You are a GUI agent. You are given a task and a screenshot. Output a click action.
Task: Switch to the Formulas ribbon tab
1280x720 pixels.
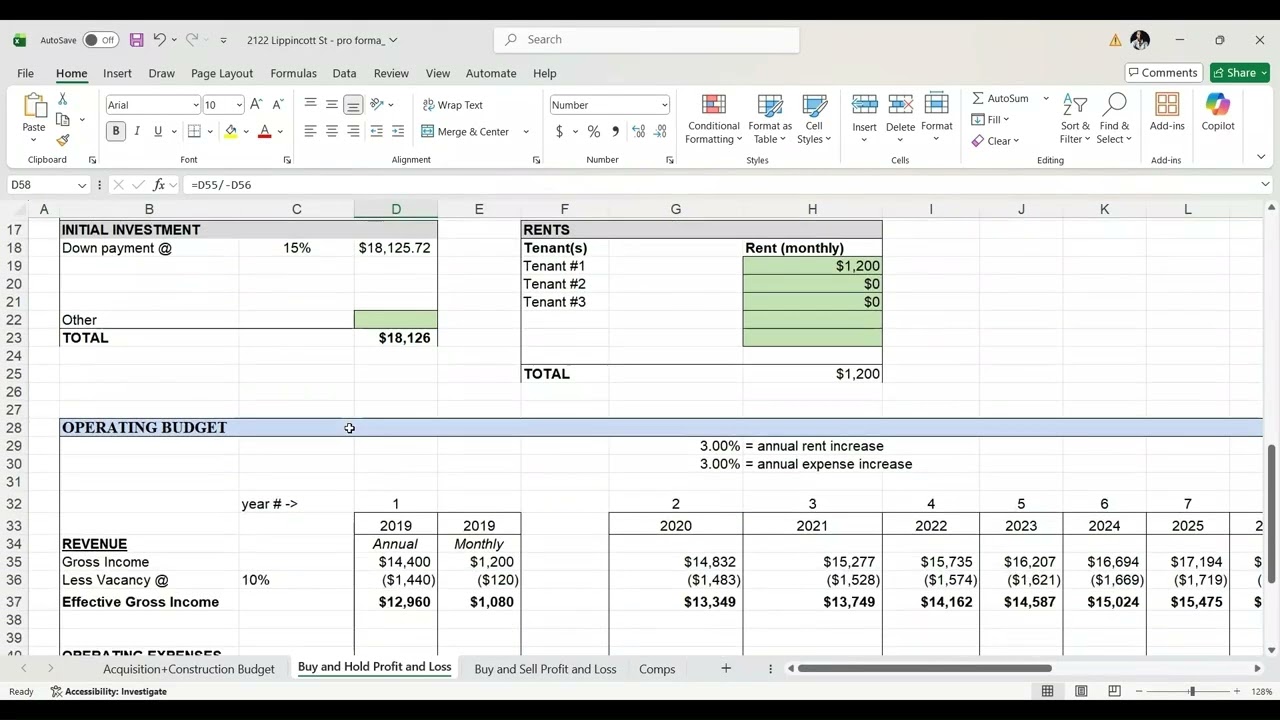point(293,73)
